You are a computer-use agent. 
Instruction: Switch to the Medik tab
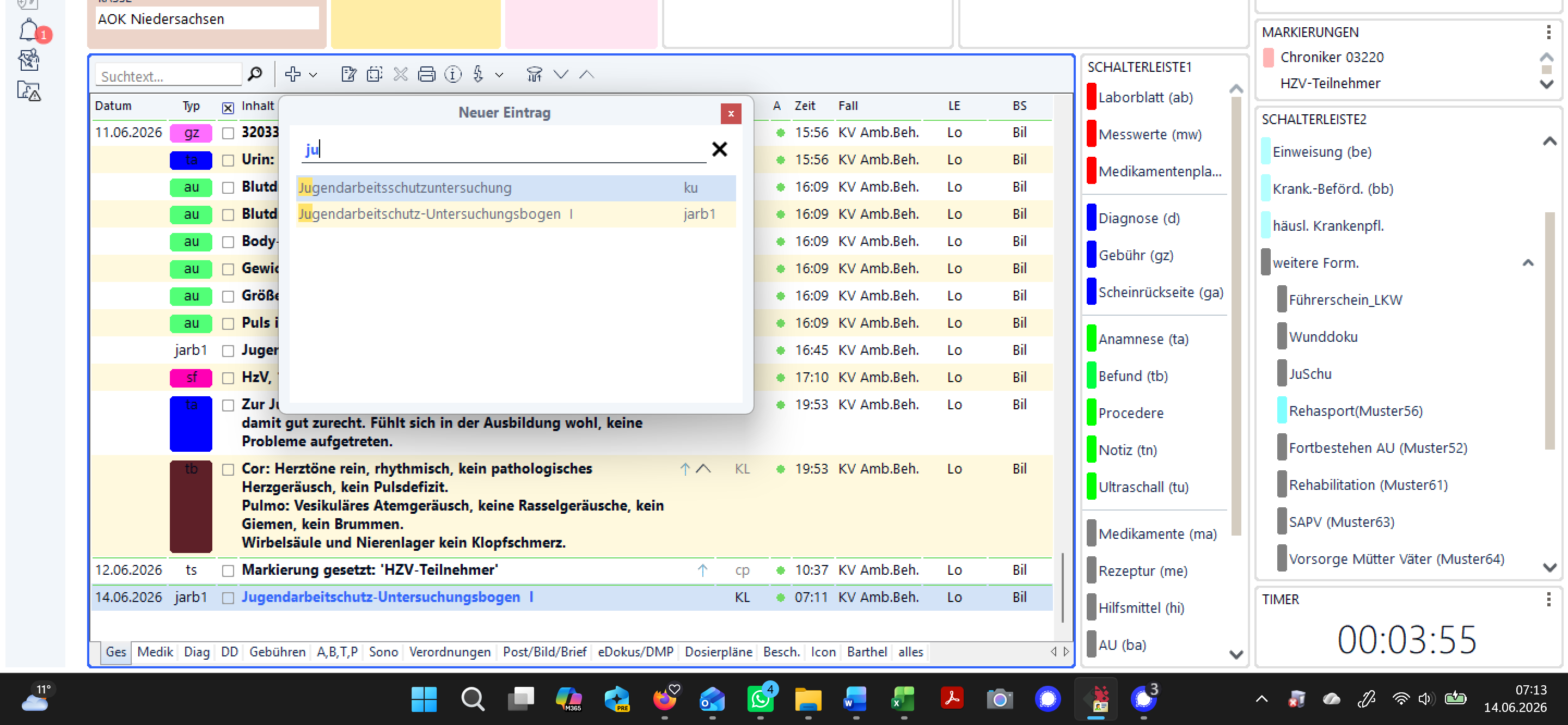pyautogui.click(x=155, y=652)
